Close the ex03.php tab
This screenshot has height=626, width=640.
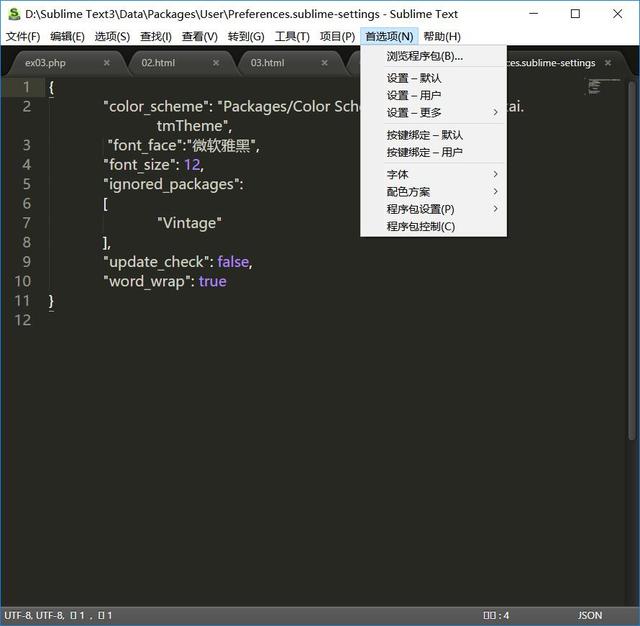point(107,63)
